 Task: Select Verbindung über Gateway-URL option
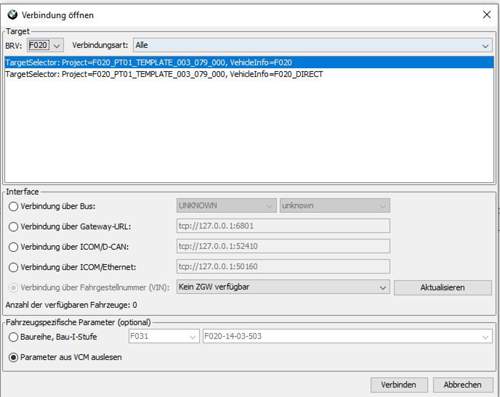pos(13,227)
